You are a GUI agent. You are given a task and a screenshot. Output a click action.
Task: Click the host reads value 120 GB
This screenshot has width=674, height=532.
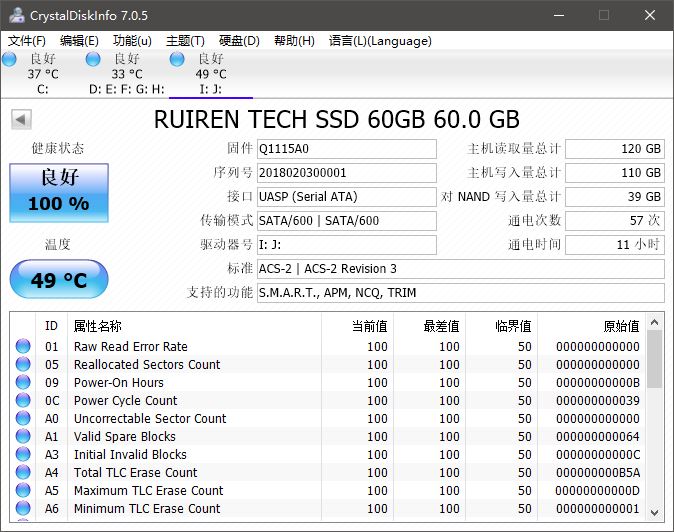pyautogui.click(x=615, y=149)
